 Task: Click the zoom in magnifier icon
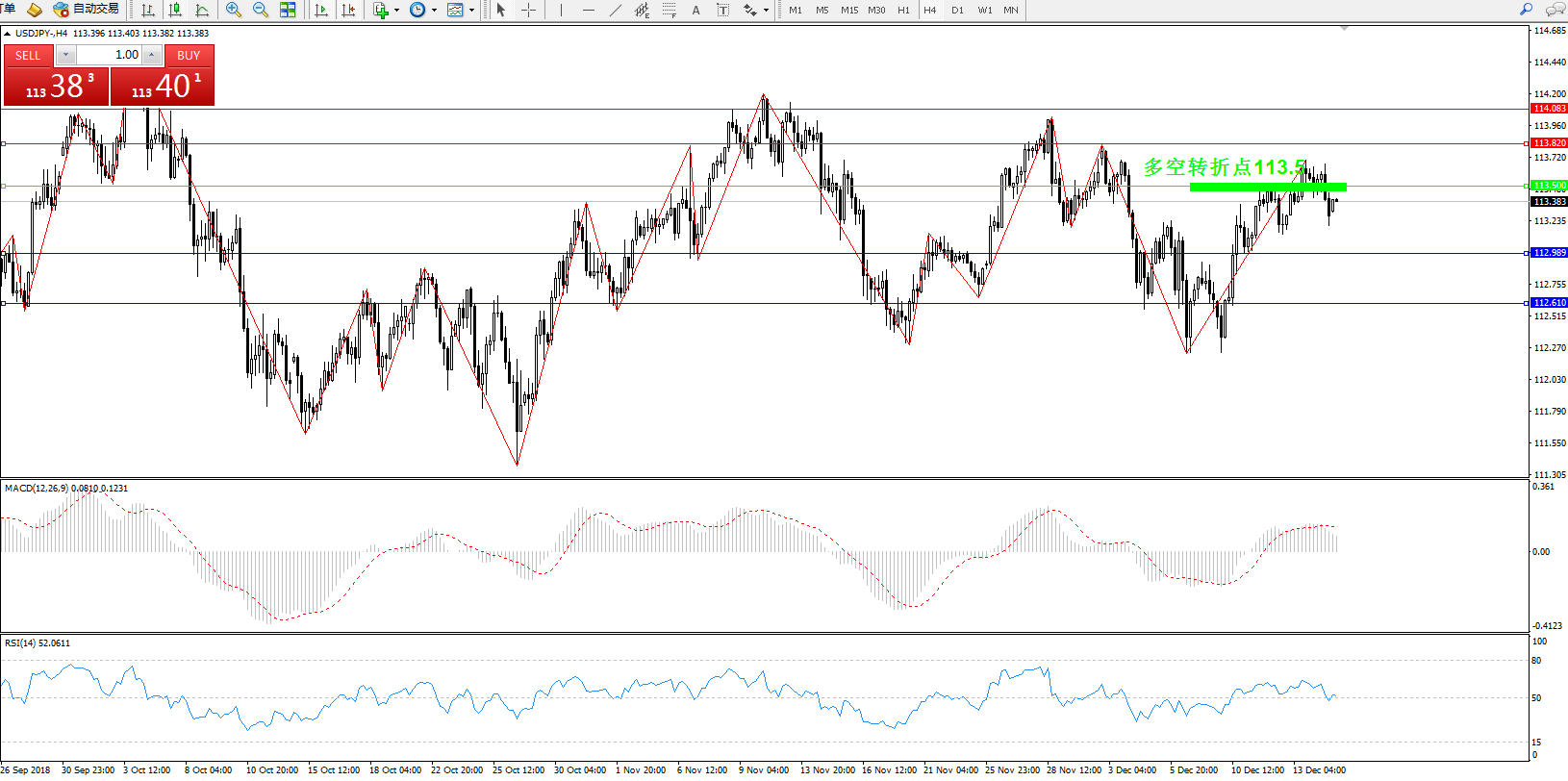click(x=233, y=10)
